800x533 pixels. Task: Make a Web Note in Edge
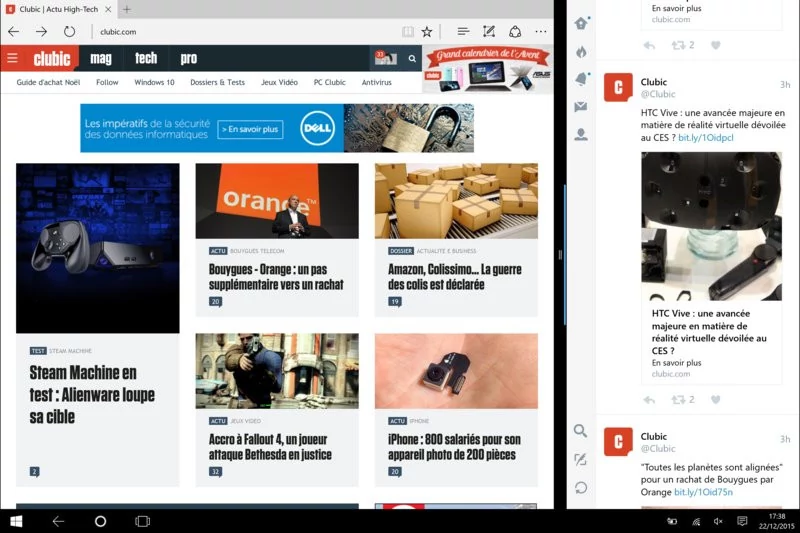tap(489, 32)
